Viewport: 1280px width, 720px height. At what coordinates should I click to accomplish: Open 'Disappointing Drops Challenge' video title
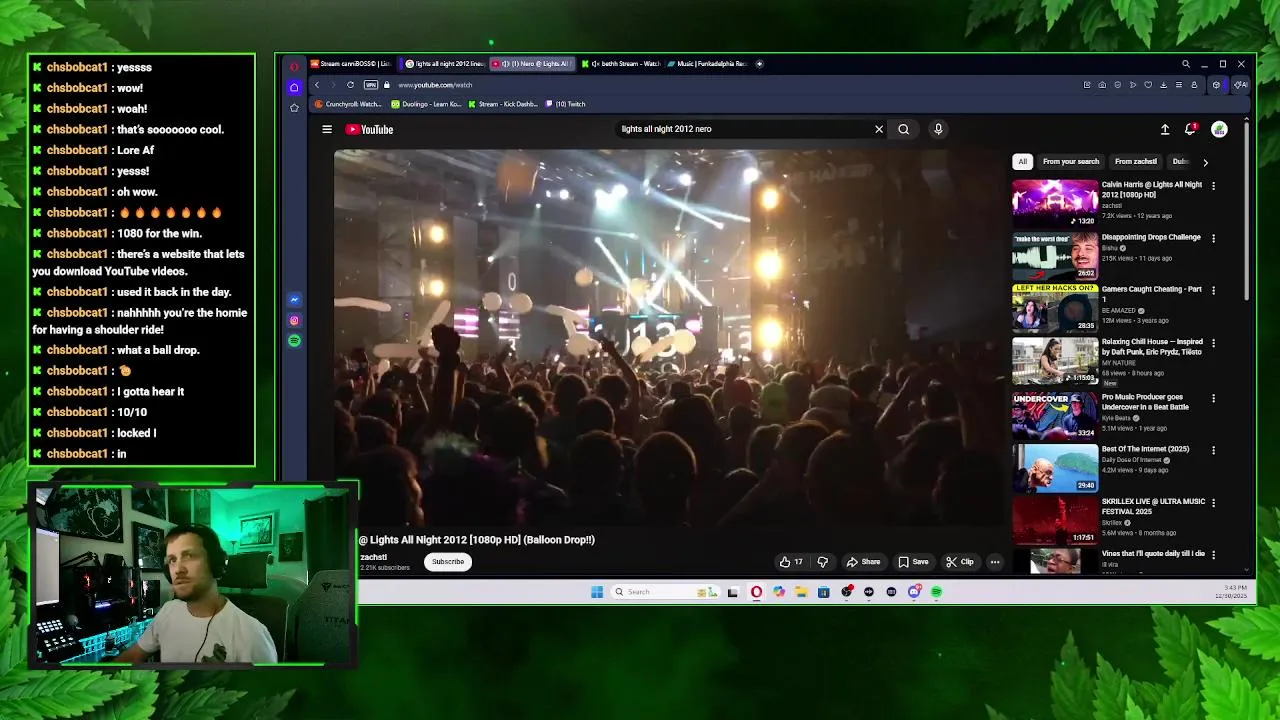tap(1151, 237)
